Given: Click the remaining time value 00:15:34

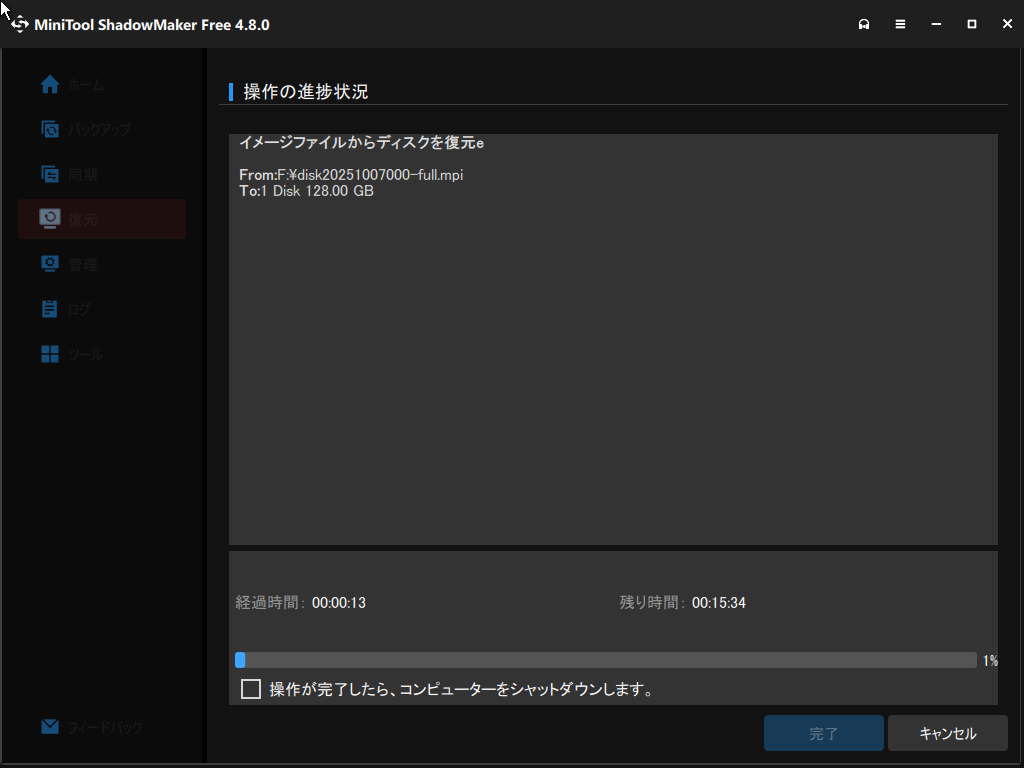Looking at the screenshot, I should 718,603.
